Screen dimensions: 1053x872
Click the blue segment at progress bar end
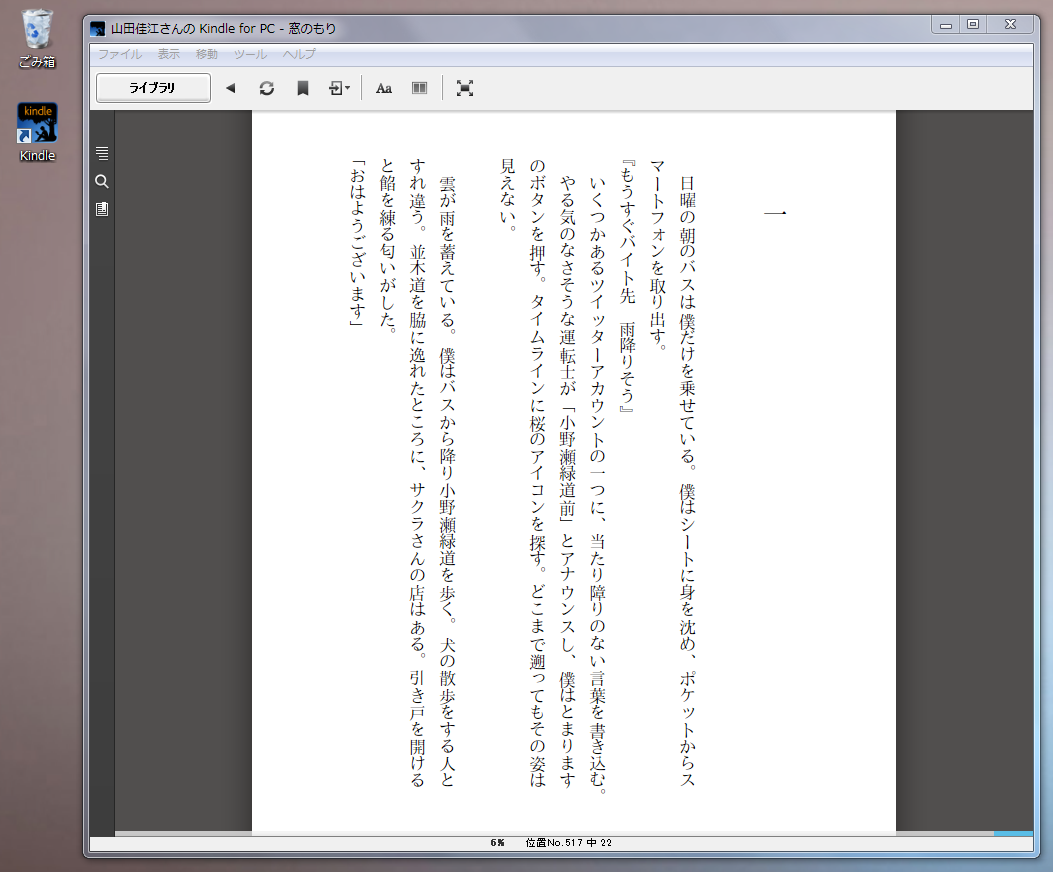[1013, 834]
